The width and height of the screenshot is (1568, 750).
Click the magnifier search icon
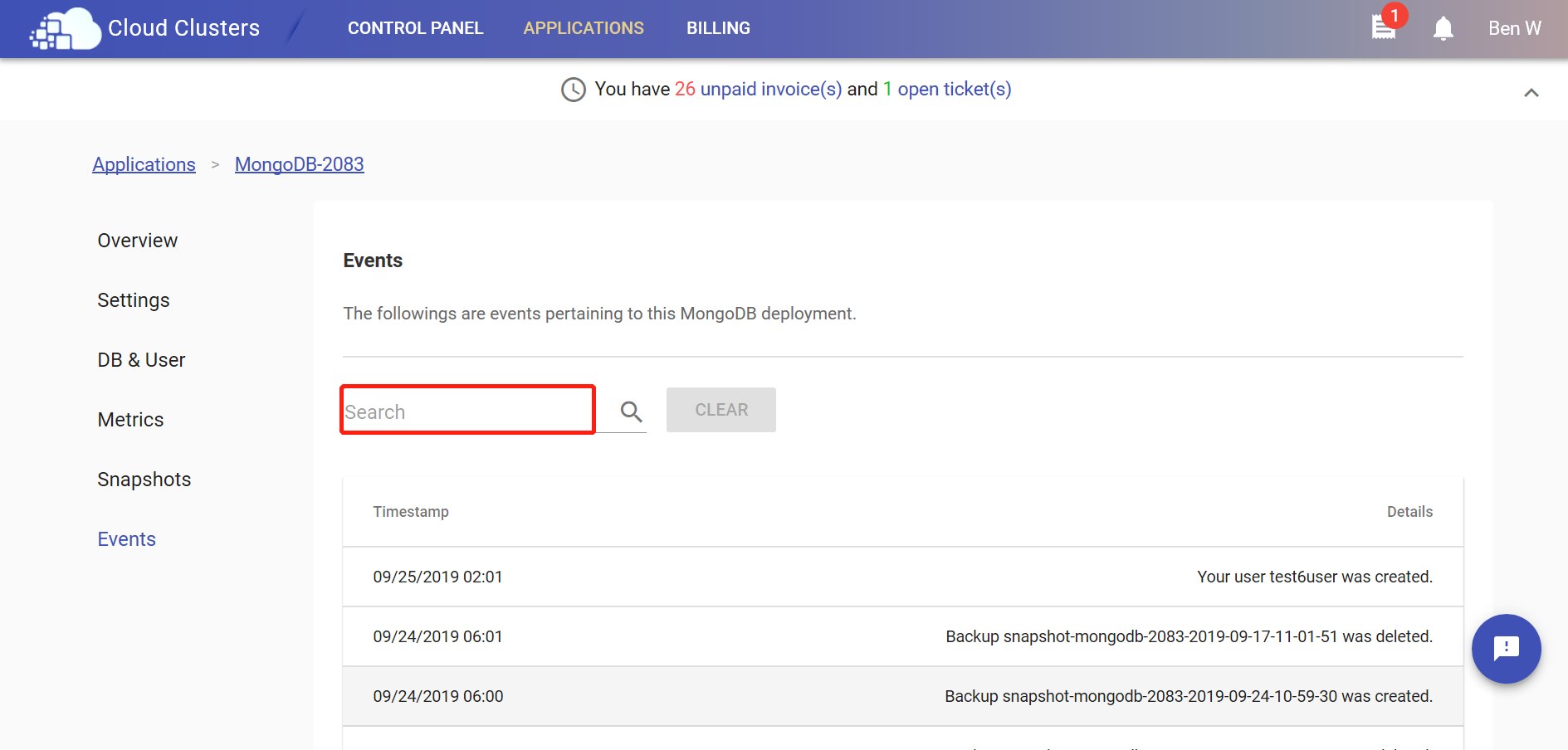(631, 411)
